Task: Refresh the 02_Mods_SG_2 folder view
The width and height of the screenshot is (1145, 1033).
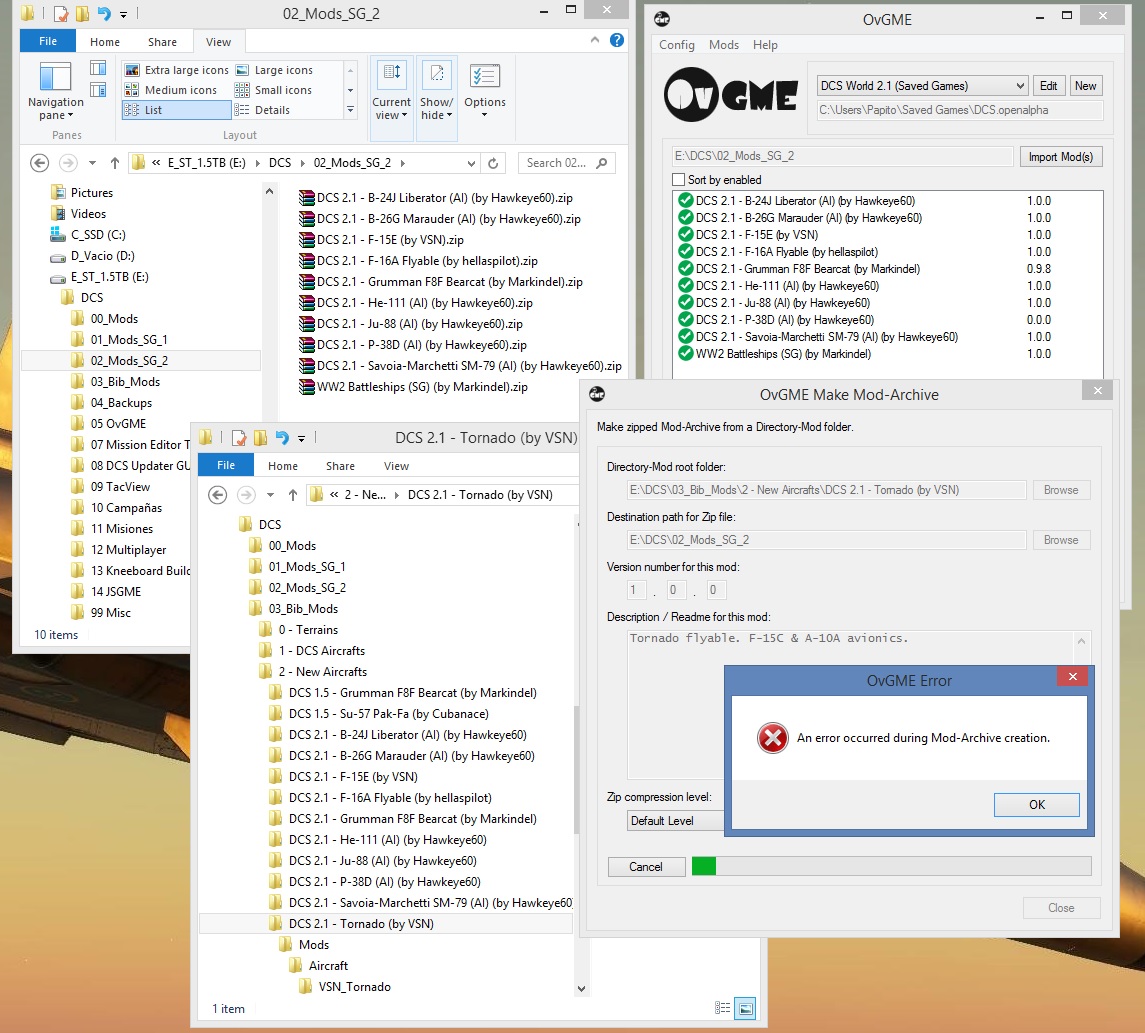Action: pyautogui.click(x=493, y=163)
